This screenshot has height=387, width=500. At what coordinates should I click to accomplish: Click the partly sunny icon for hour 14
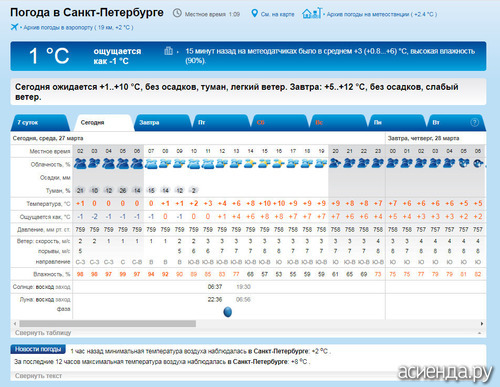pyautogui.click(x=250, y=163)
